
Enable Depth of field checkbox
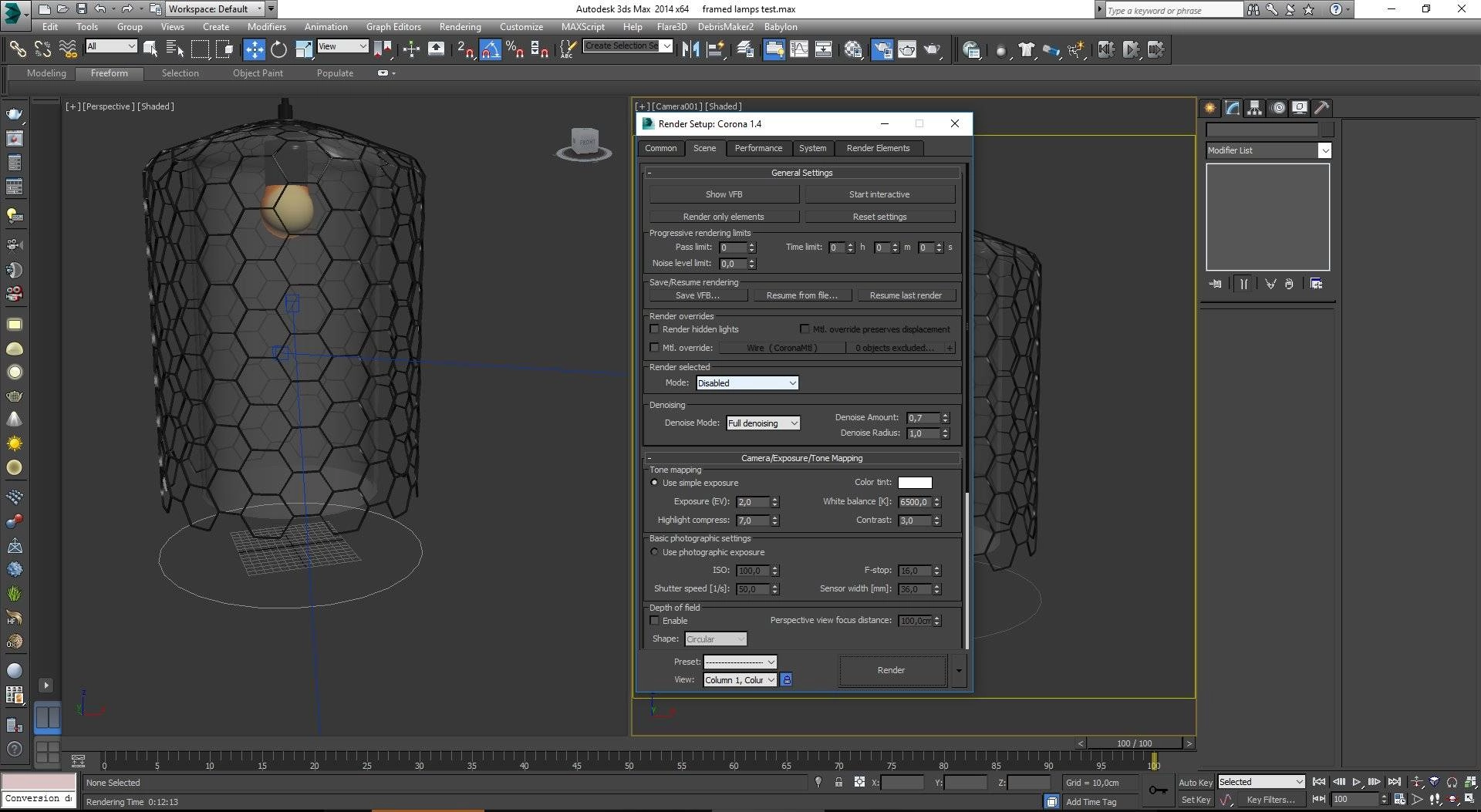654,621
